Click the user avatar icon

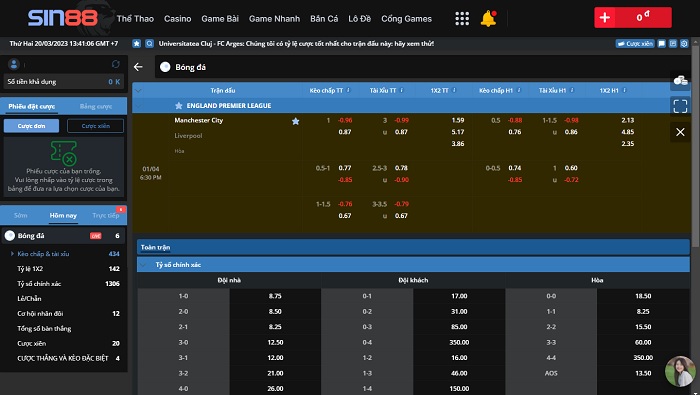click(14, 64)
